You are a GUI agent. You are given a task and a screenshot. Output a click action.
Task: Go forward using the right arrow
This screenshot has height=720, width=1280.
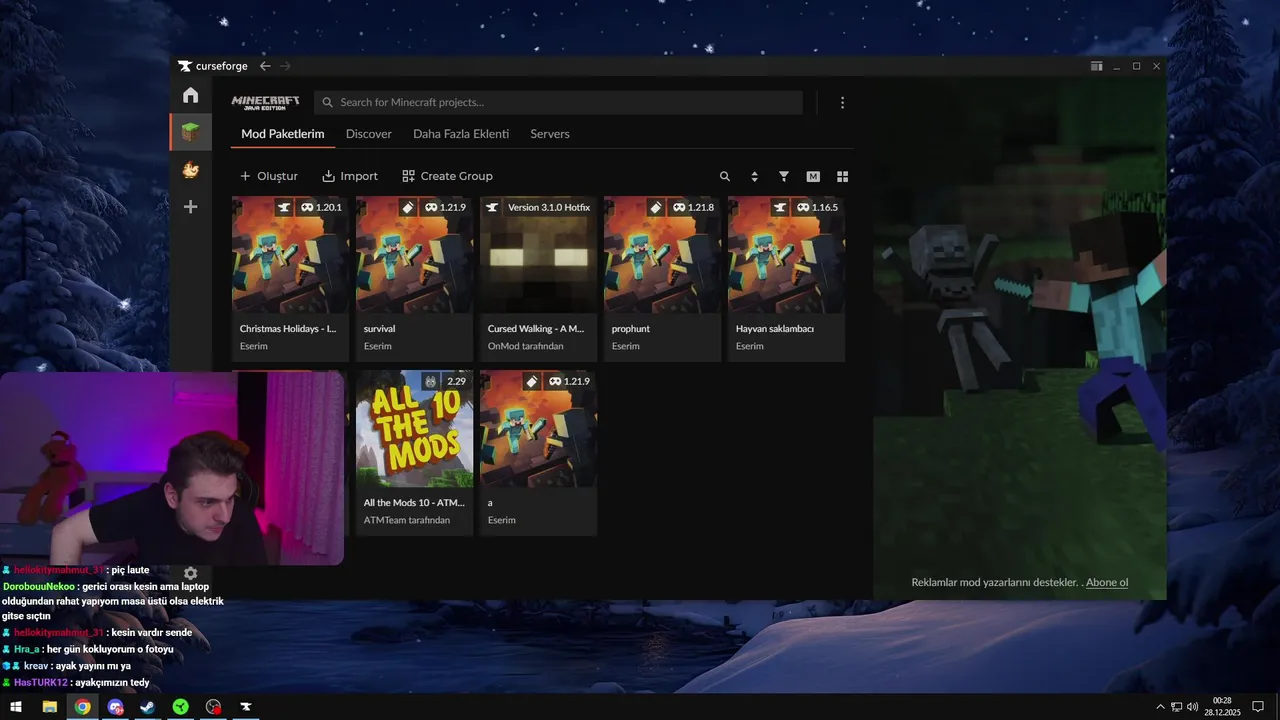click(285, 66)
